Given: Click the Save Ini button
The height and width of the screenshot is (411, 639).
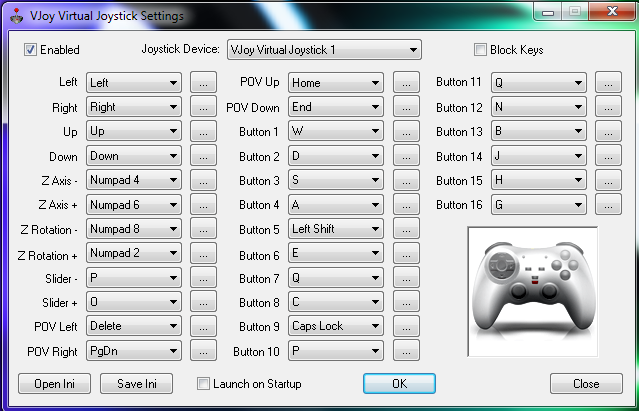Looking at the screenshot, I should point(137,383).
